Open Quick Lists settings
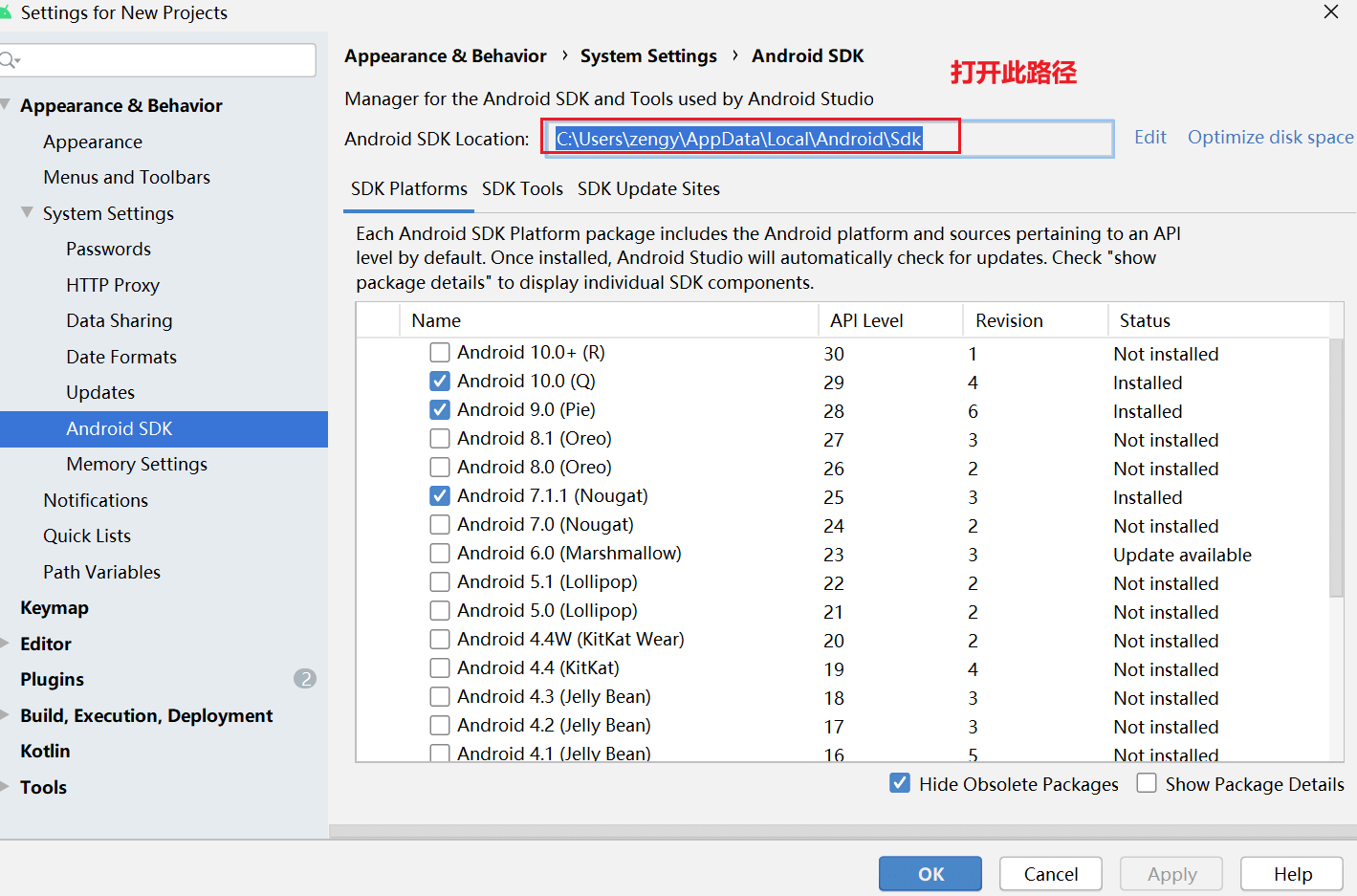The image size is (1357, 896). [87, 535]
